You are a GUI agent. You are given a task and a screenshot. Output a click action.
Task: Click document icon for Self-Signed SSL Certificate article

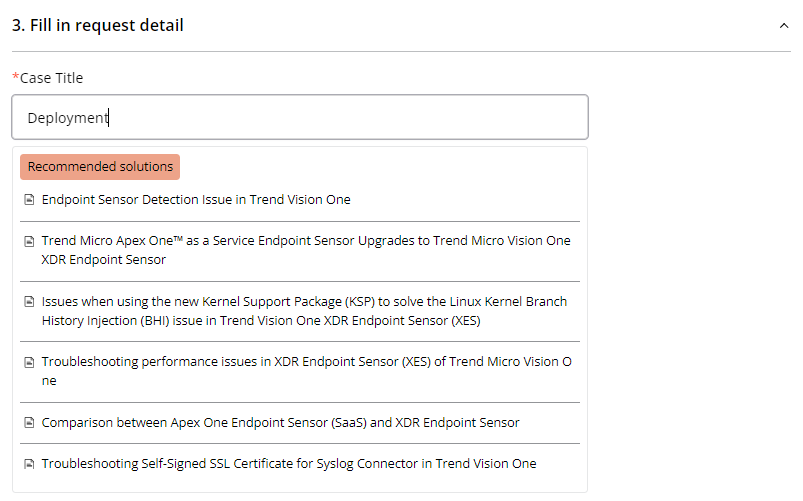(29, 464)
